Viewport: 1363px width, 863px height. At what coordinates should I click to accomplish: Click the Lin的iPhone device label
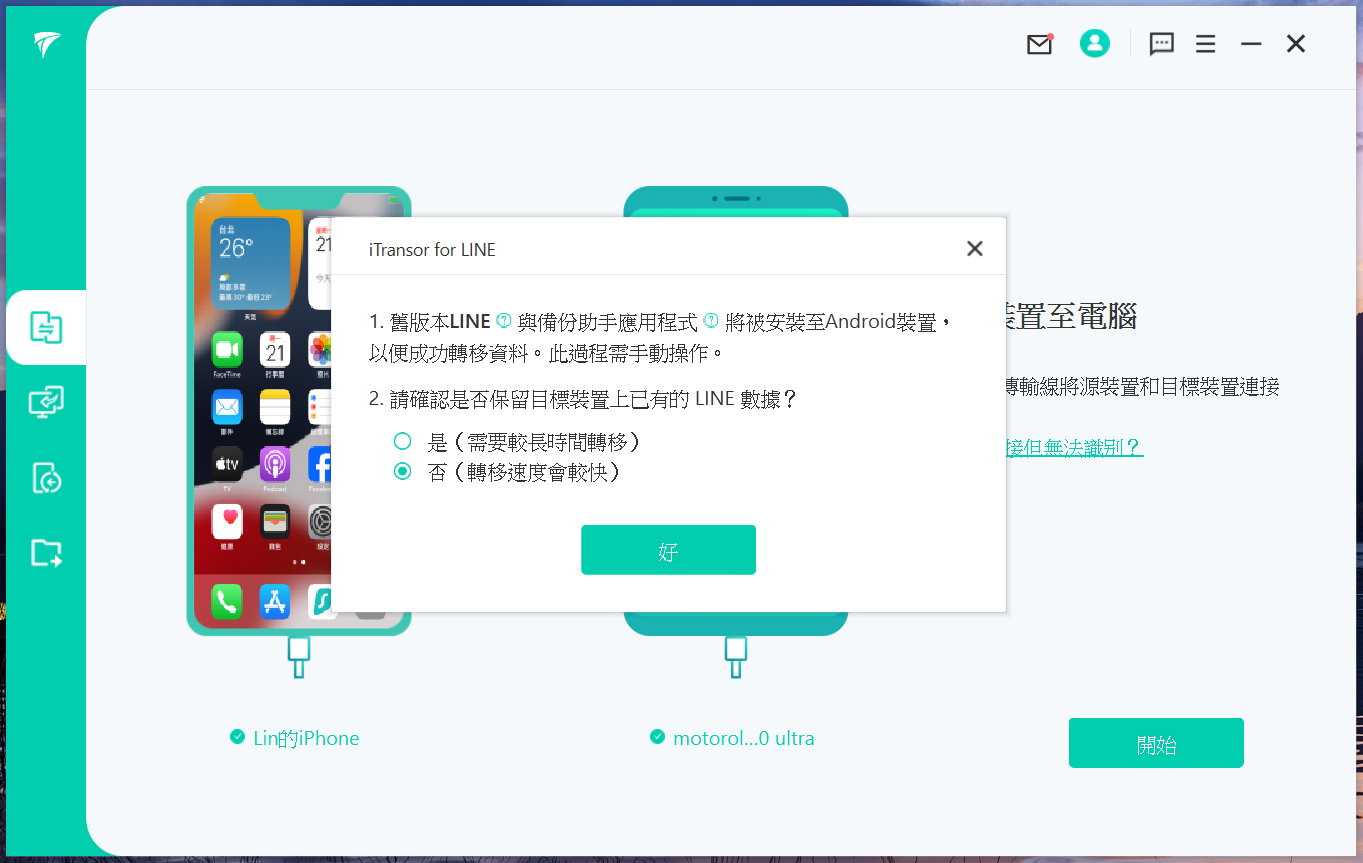pos(305,738)
